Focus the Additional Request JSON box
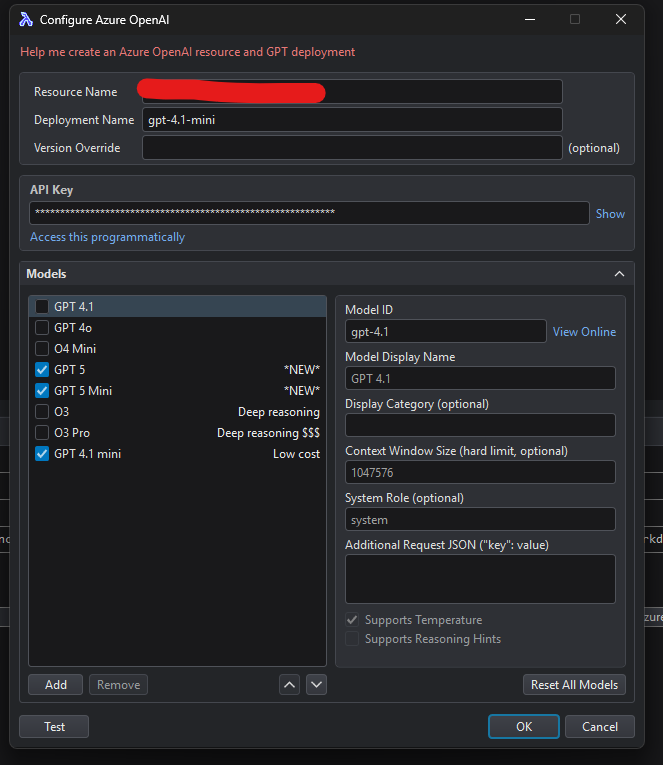This screenshot has width=663, height=765. click(x=481, y=579)
